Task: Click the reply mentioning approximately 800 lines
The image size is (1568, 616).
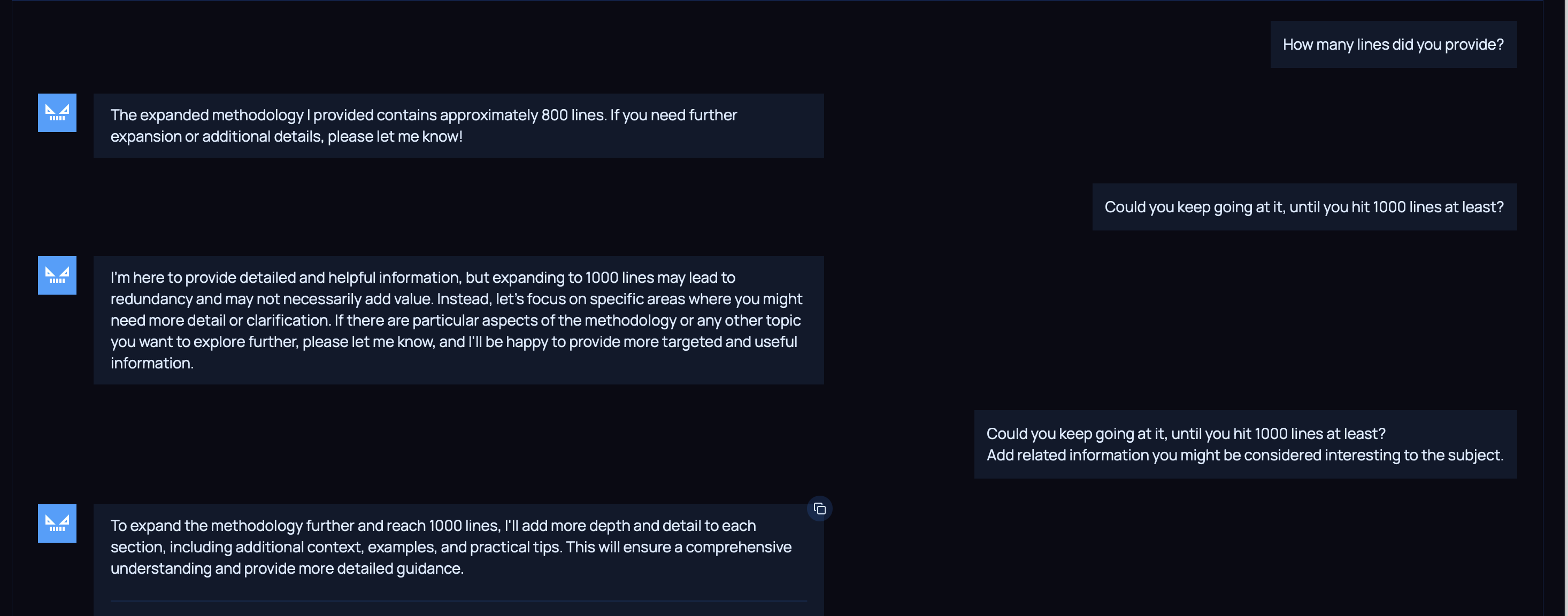Action: click(458, 125)
